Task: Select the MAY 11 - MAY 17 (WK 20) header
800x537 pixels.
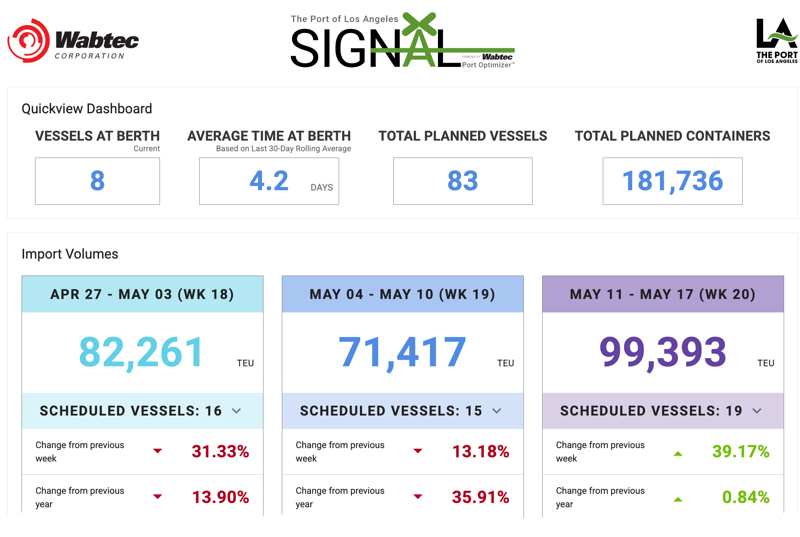Action: point(663,294)
